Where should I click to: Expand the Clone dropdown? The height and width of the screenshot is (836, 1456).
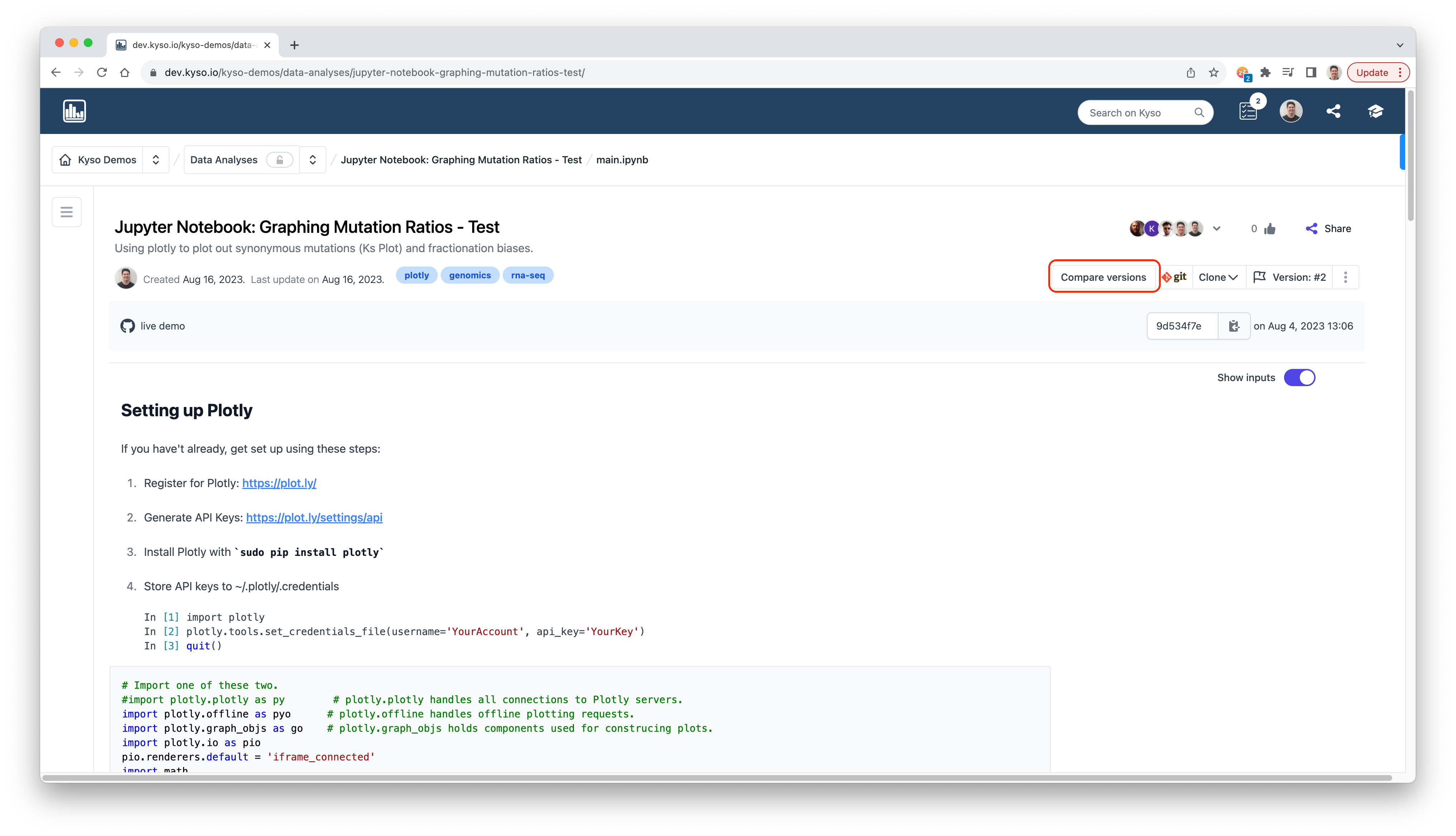pos(1218,278)
